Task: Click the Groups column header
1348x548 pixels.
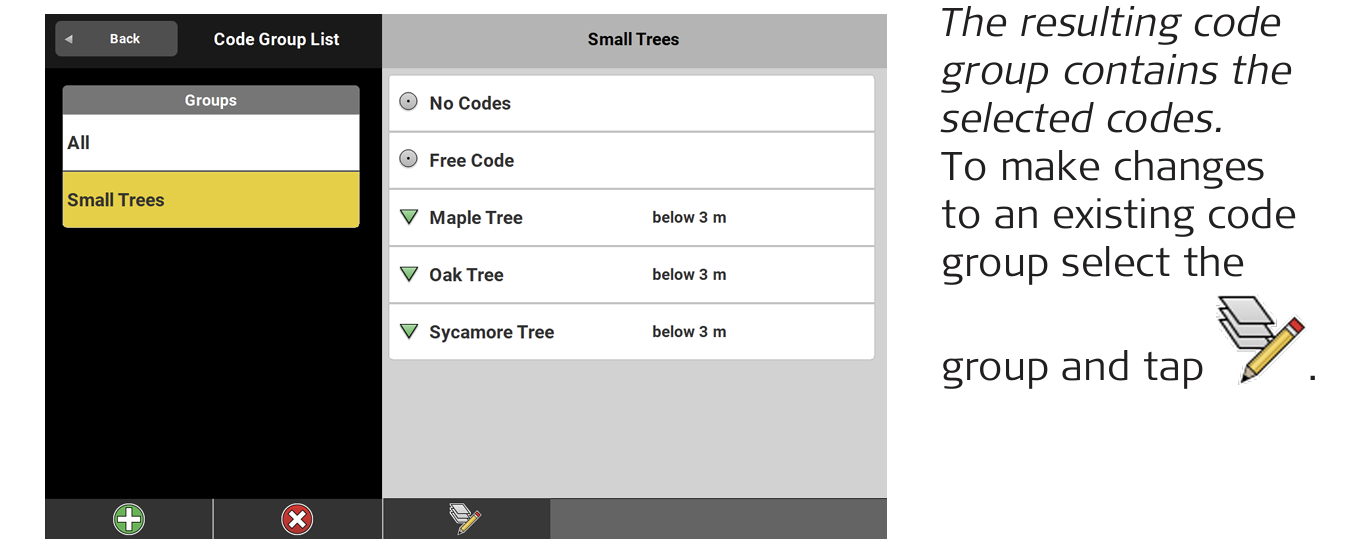Action: coord(210,100)
